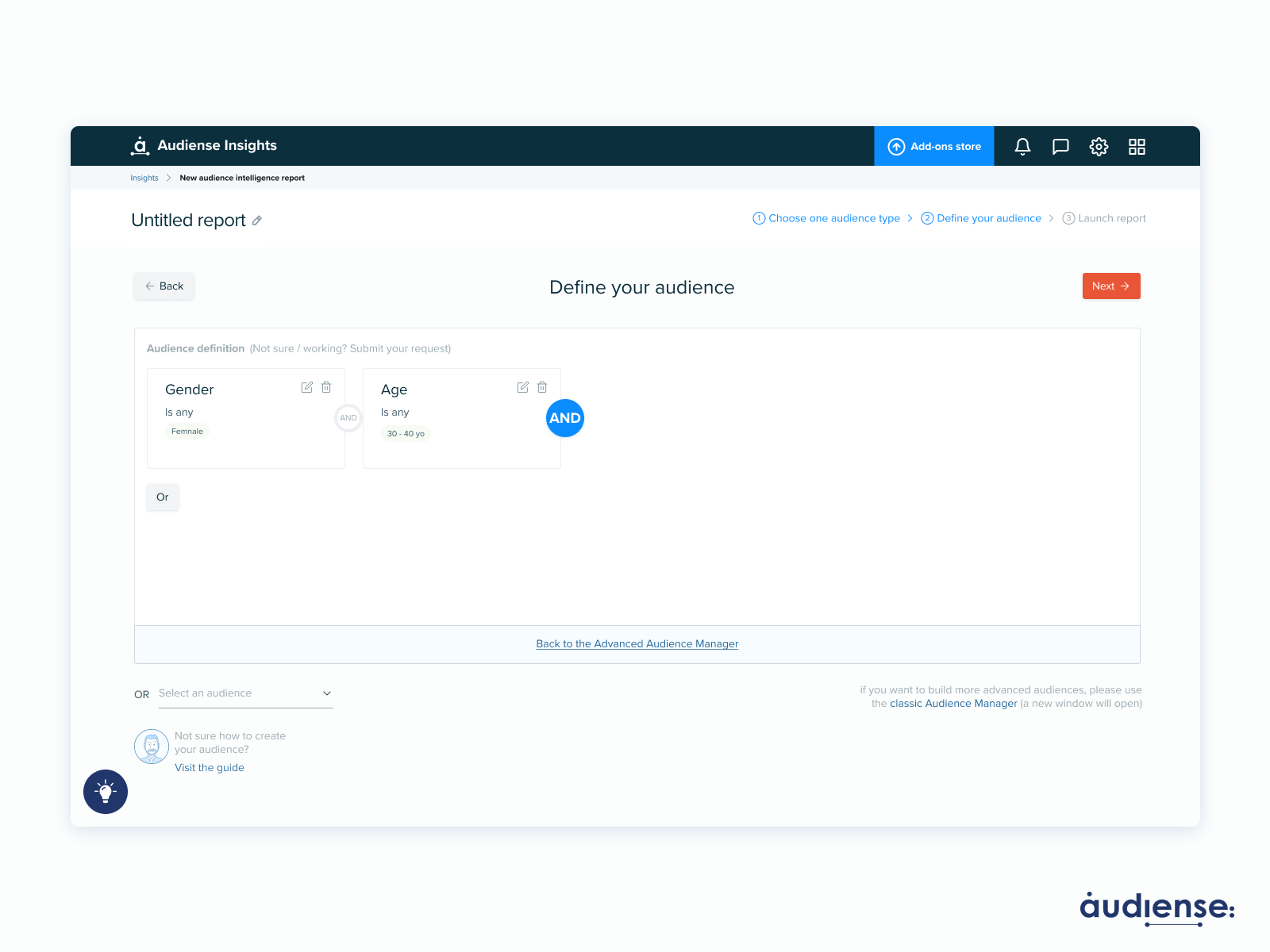This screenshot has width=1270, height=952.
Task: Open the notifications bell icon
Action: tap(1022, 146)
